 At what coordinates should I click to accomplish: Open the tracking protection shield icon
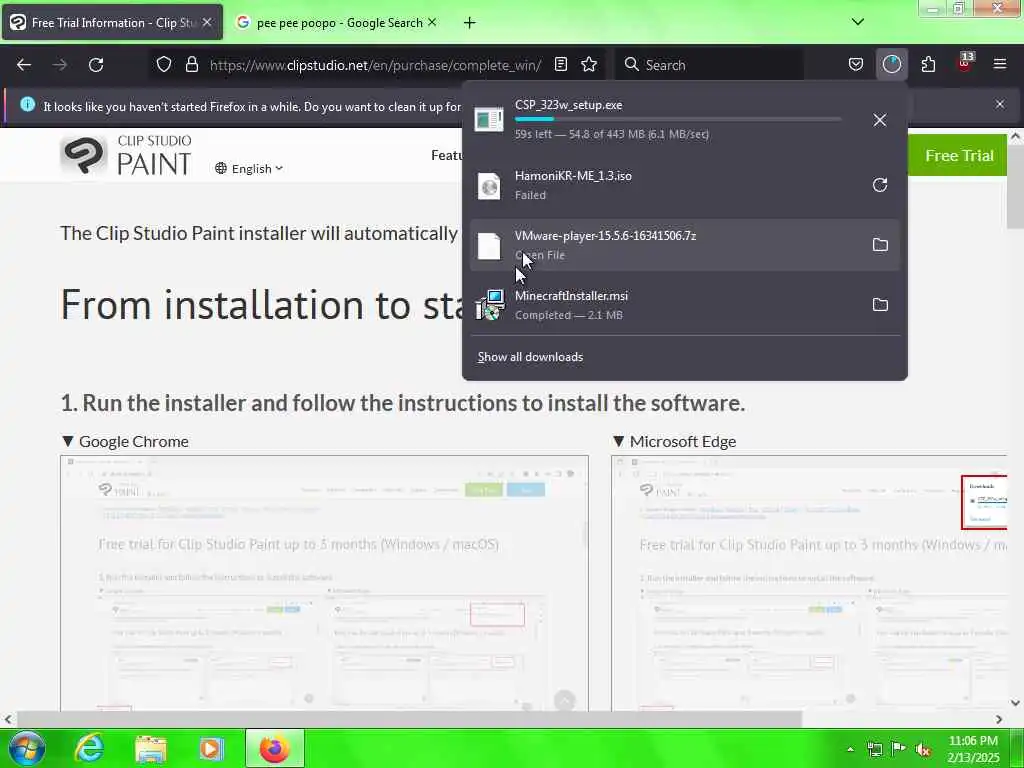(164, 65)
